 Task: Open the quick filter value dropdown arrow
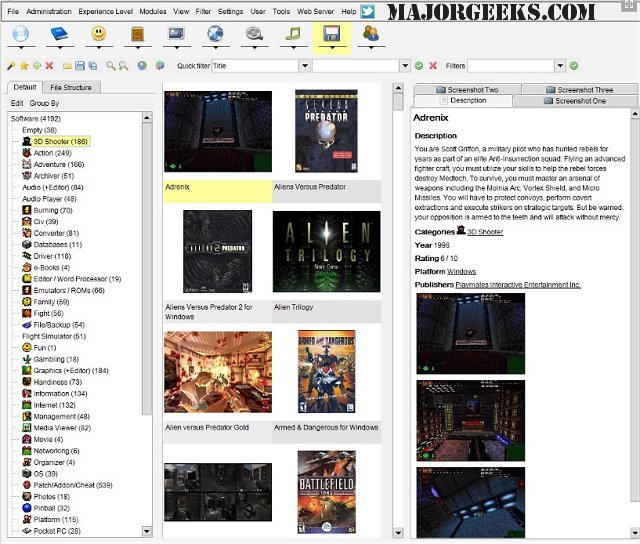404,66
